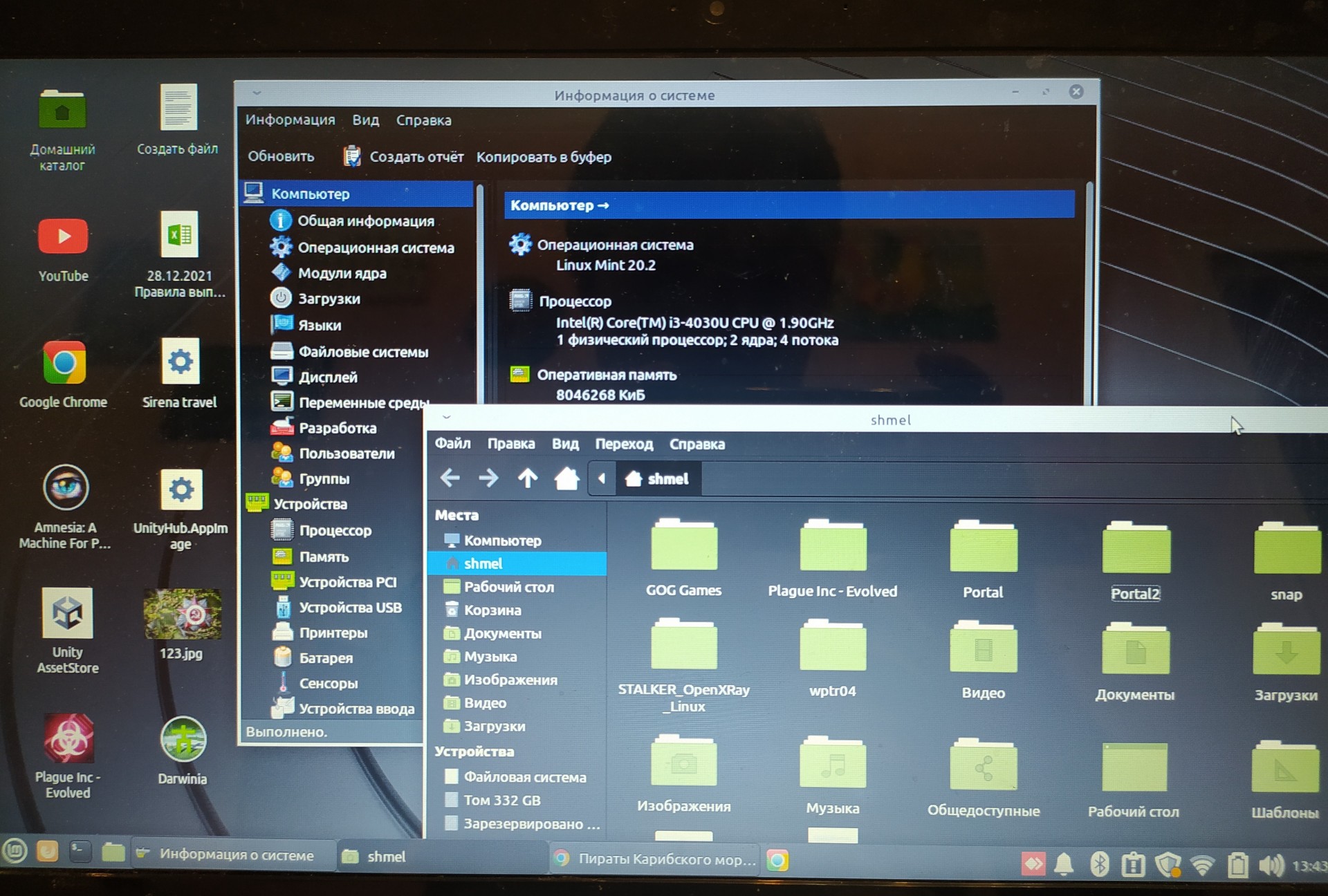Launch the Darwinia desktop icon
The width and height of the screenshot is (1328, 896).
tap(183, 750)
